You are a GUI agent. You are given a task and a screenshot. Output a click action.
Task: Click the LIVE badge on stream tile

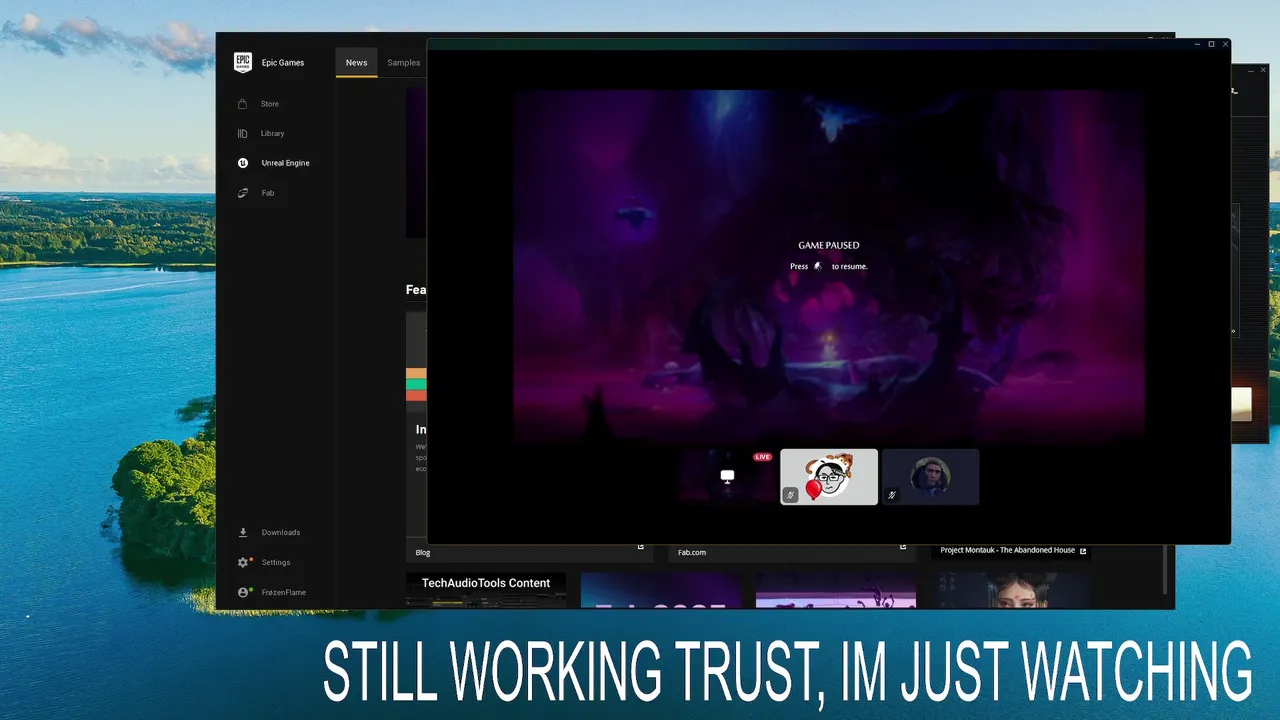763,457
